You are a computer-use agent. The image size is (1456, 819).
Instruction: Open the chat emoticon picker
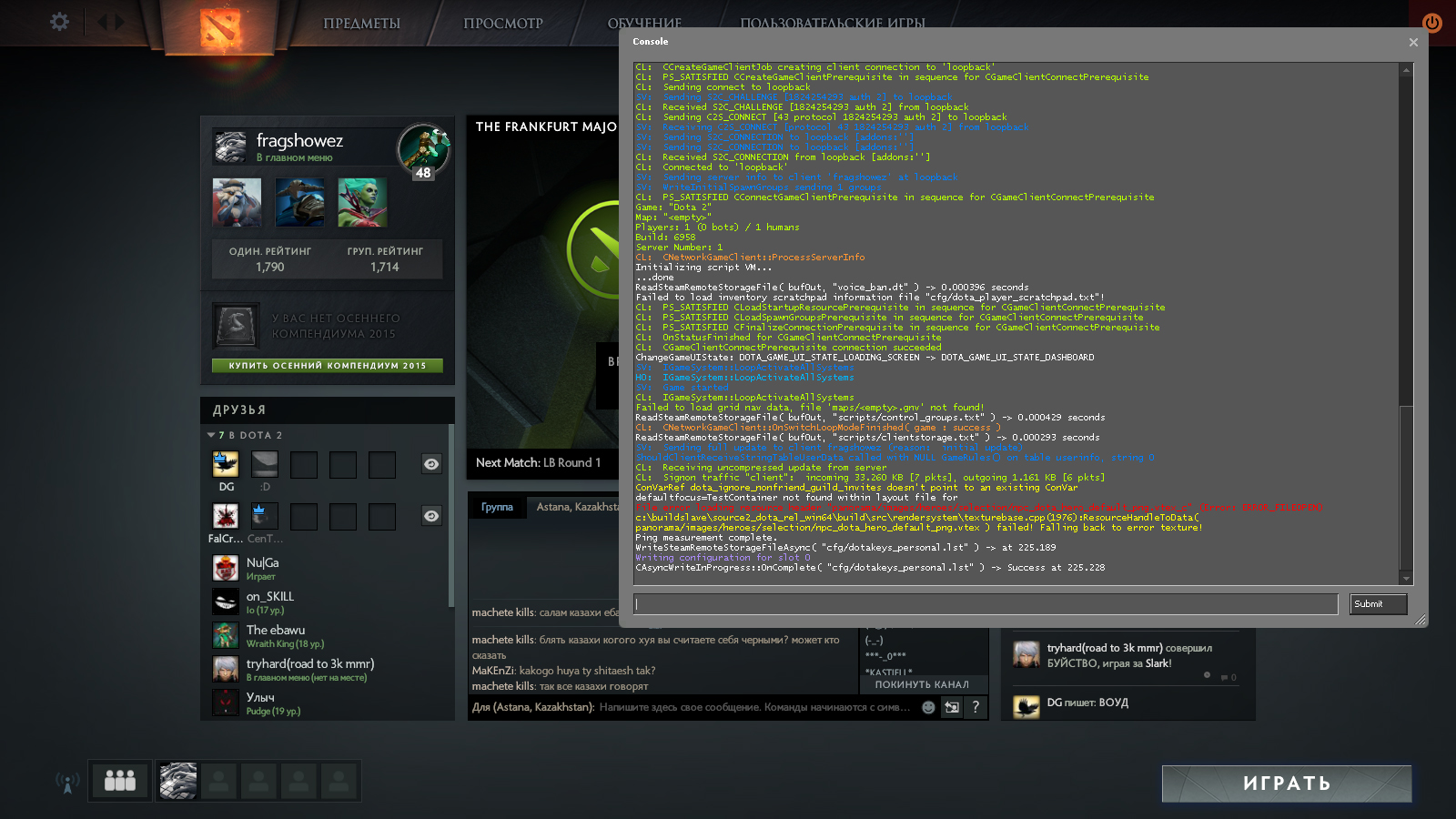point(928,707)
